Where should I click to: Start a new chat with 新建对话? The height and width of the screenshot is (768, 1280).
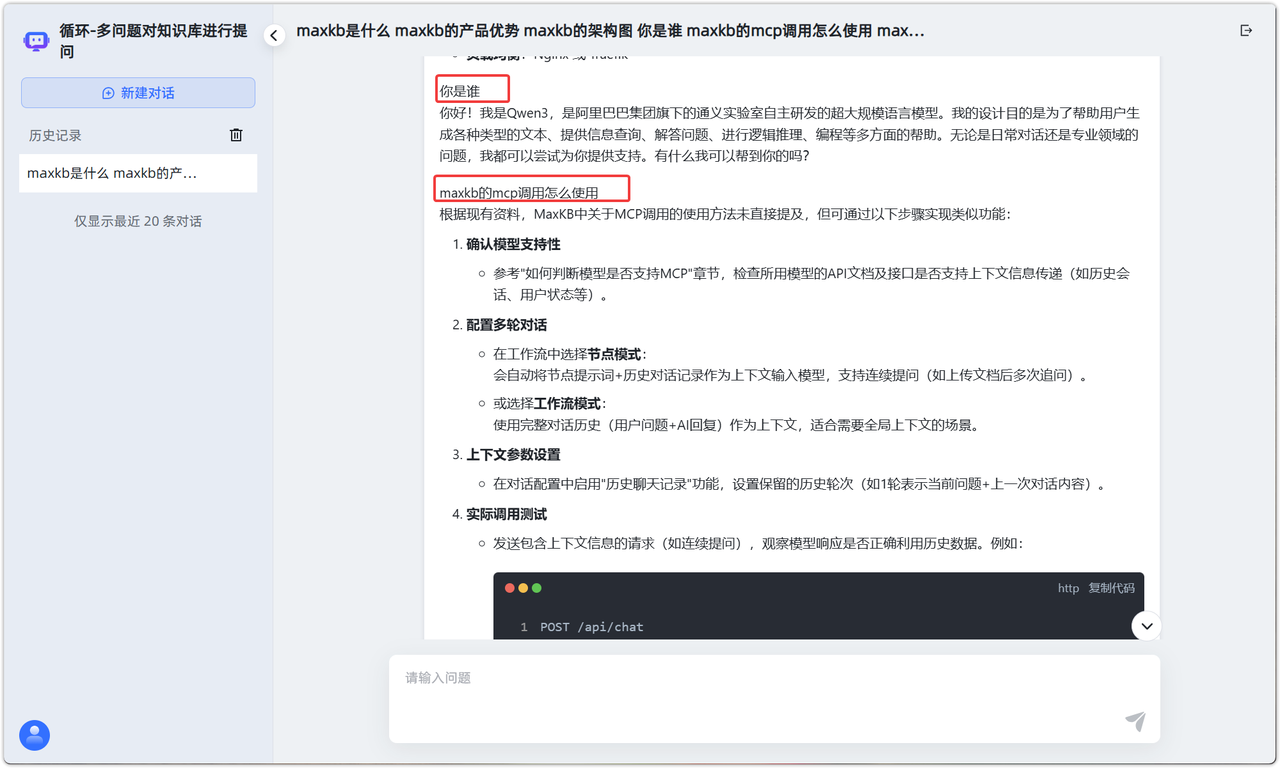138,93
